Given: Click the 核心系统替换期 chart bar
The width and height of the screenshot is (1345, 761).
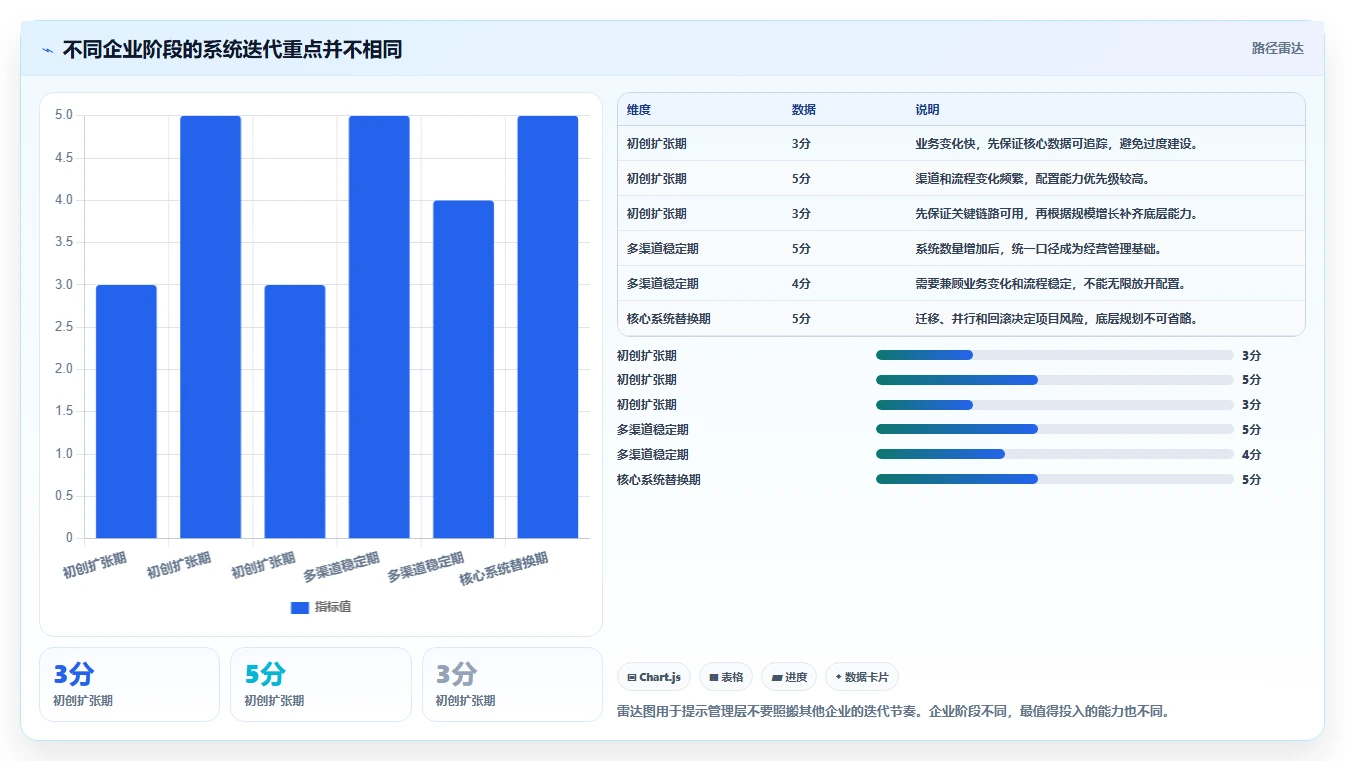Looking at the screenshot, I should (x=548, y=327).
